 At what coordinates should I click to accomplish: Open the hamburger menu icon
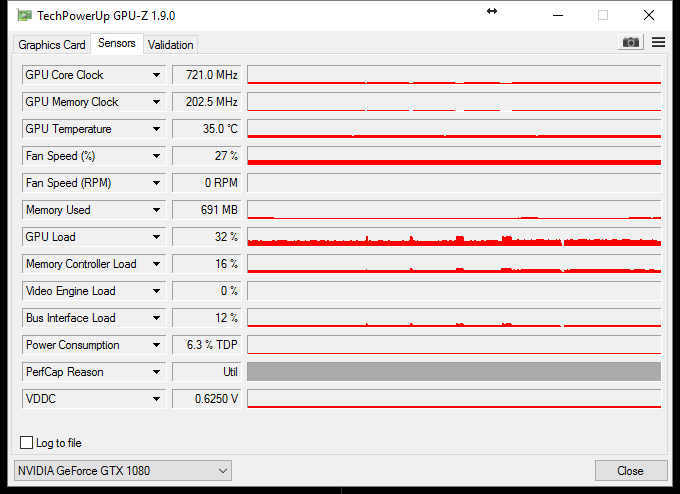click(x=658, y=42)
